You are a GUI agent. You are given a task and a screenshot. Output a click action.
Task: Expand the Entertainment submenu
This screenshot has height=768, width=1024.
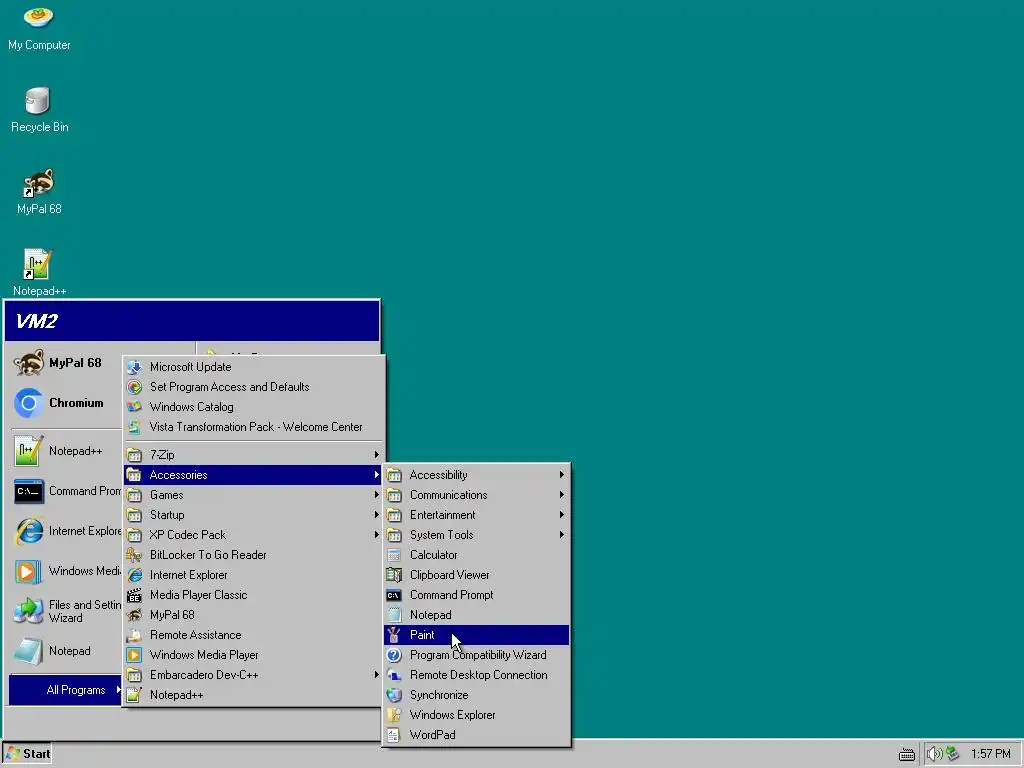coord(477,515)
